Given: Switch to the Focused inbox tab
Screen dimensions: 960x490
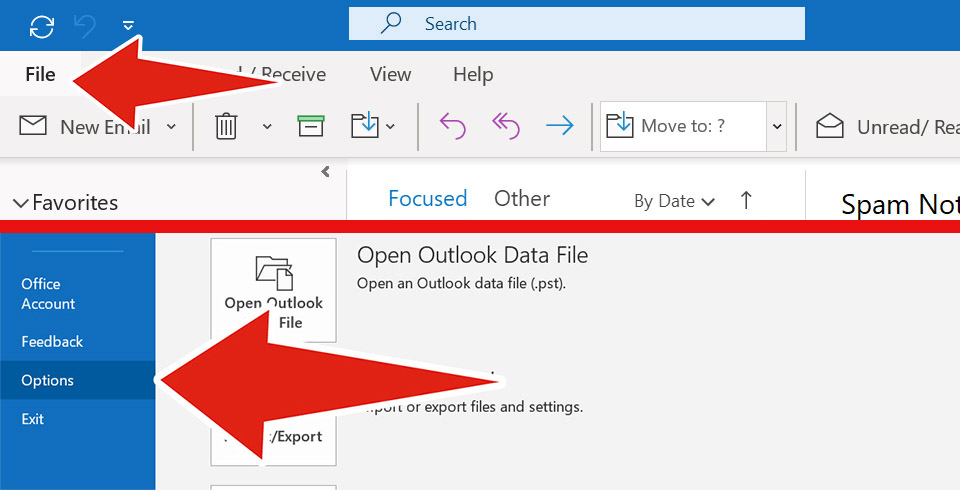Looking at the screenshot, I should (427, 198).
